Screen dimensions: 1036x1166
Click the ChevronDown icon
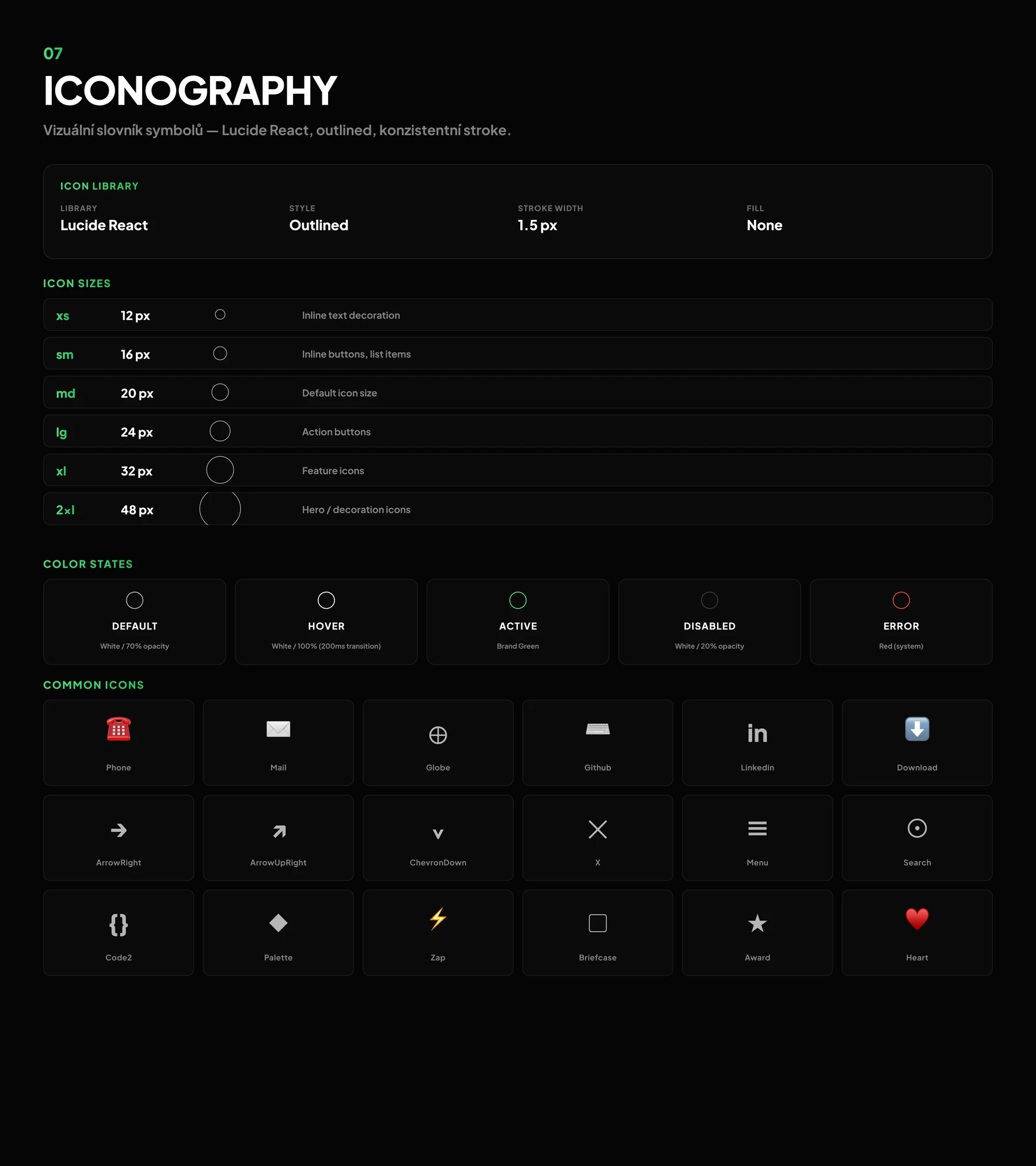(438, 833)
